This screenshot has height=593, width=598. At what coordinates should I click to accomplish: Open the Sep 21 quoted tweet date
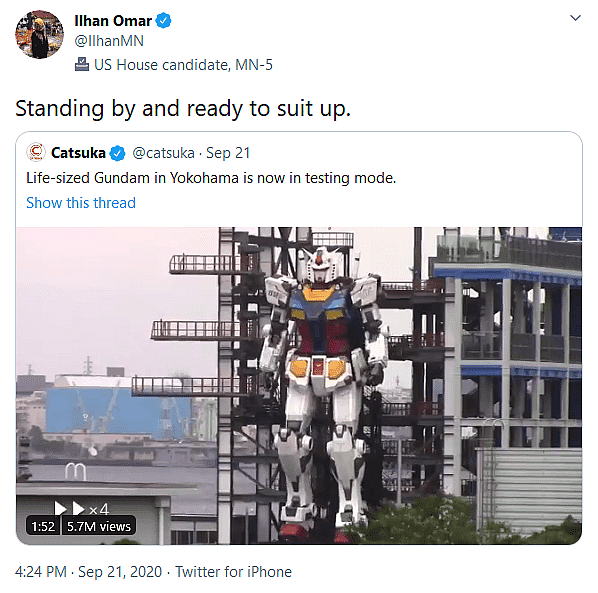(228, 153)
